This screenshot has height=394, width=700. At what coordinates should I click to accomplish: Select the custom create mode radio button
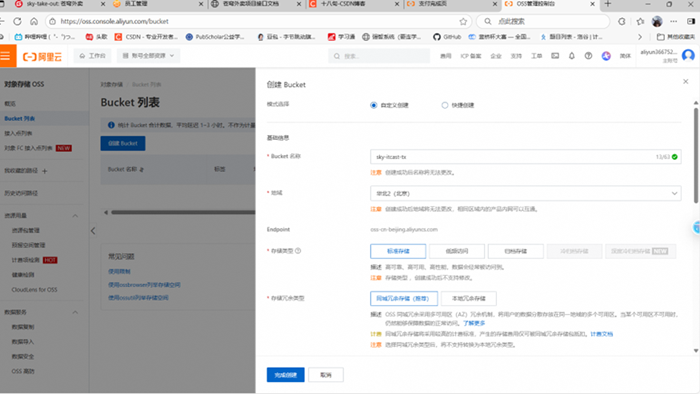point(374,105)
